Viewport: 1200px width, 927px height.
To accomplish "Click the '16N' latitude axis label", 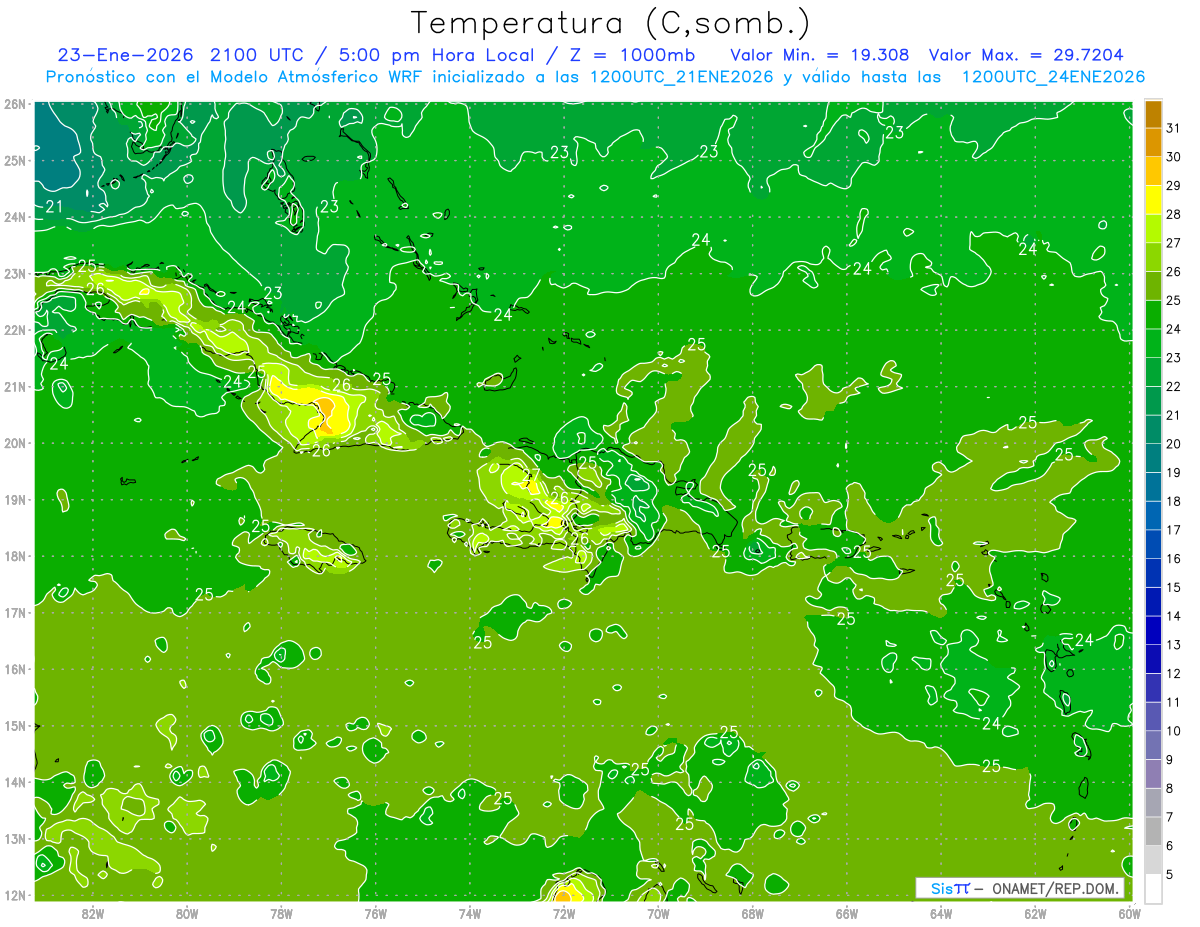I will (x=14, y=669).
